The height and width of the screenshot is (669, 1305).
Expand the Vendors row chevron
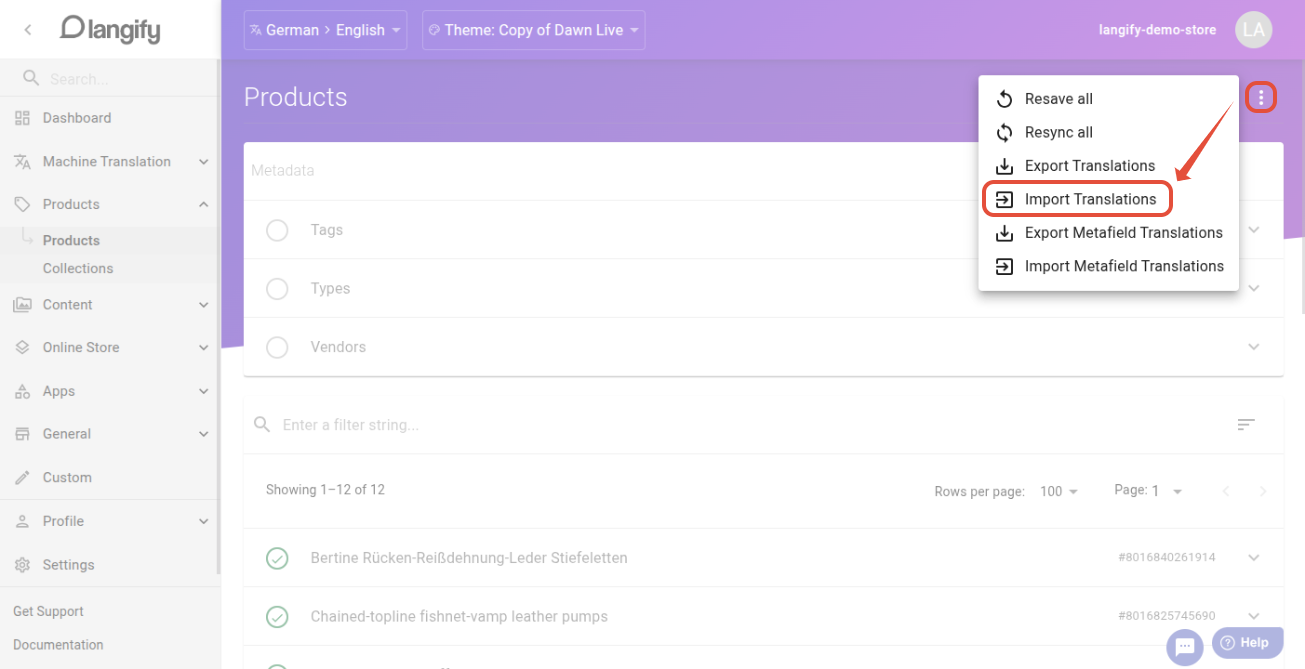tap(1254, 347)
